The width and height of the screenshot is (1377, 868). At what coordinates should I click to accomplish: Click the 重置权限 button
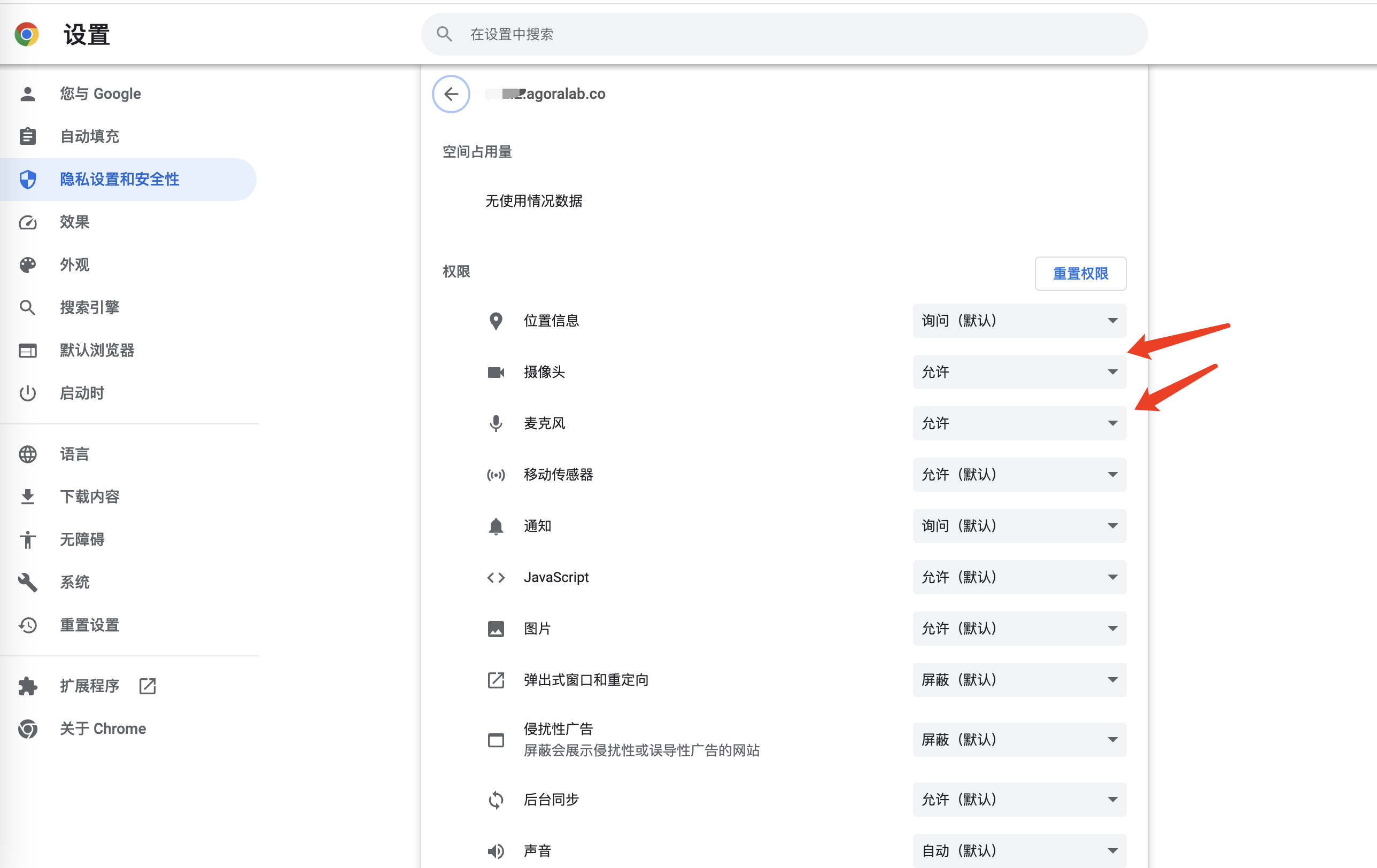click(1080, 274)
